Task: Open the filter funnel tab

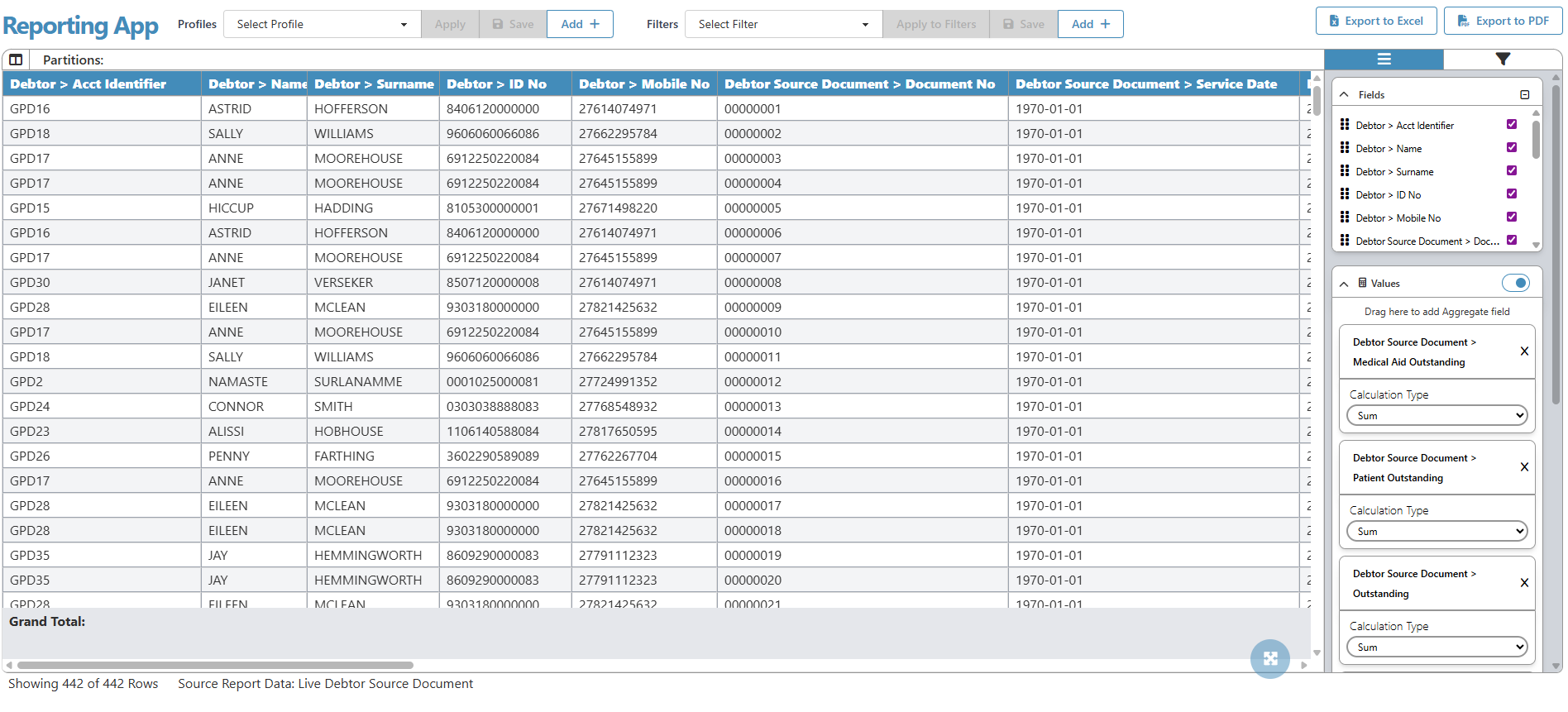Action: click(x=1502, y=59)
